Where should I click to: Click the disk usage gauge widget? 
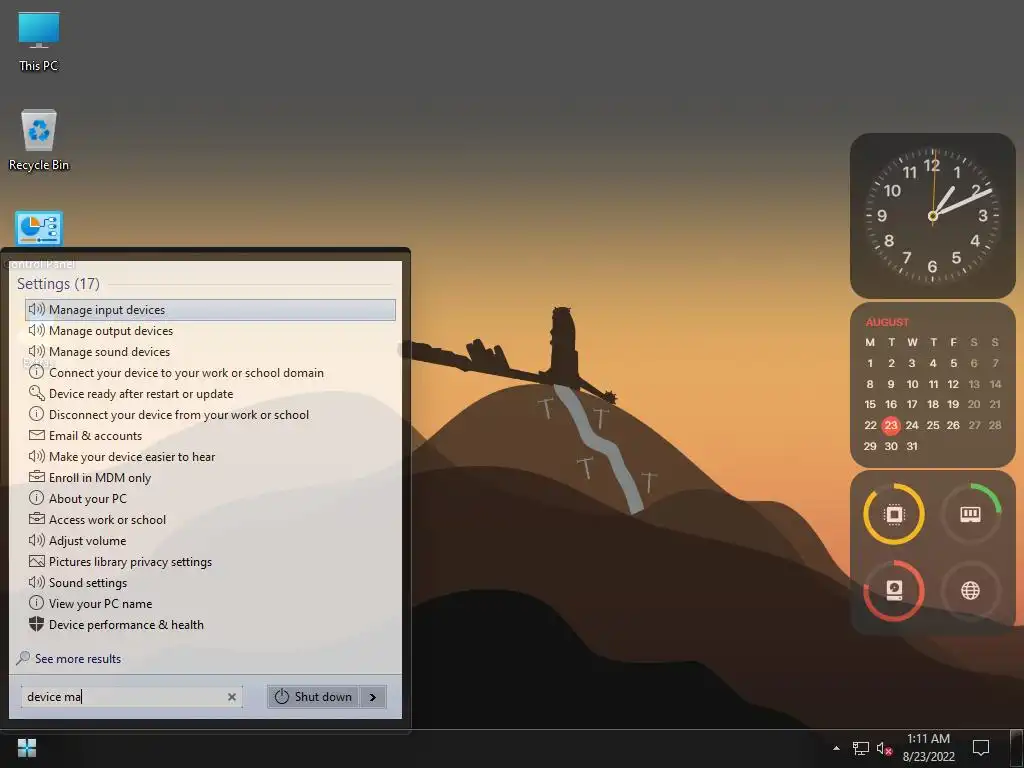click(894, 590)
